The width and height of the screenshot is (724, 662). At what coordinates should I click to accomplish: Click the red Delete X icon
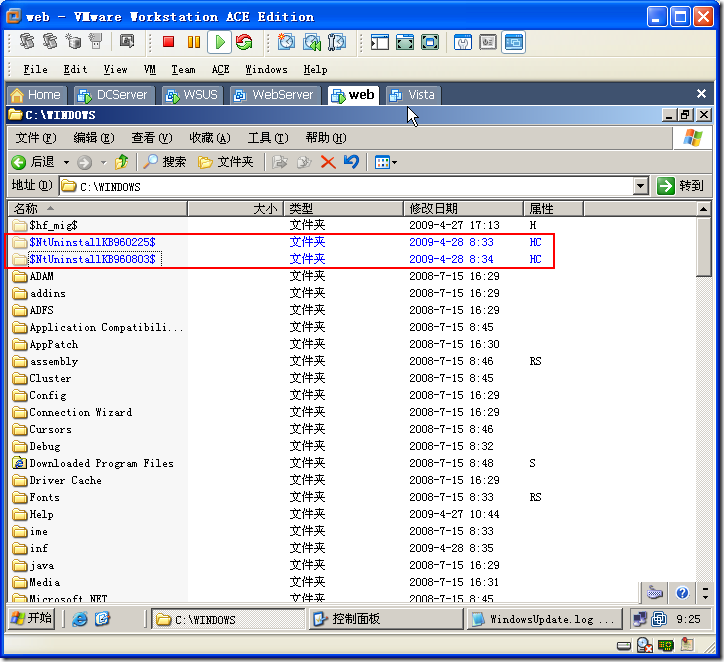point(328,162)
